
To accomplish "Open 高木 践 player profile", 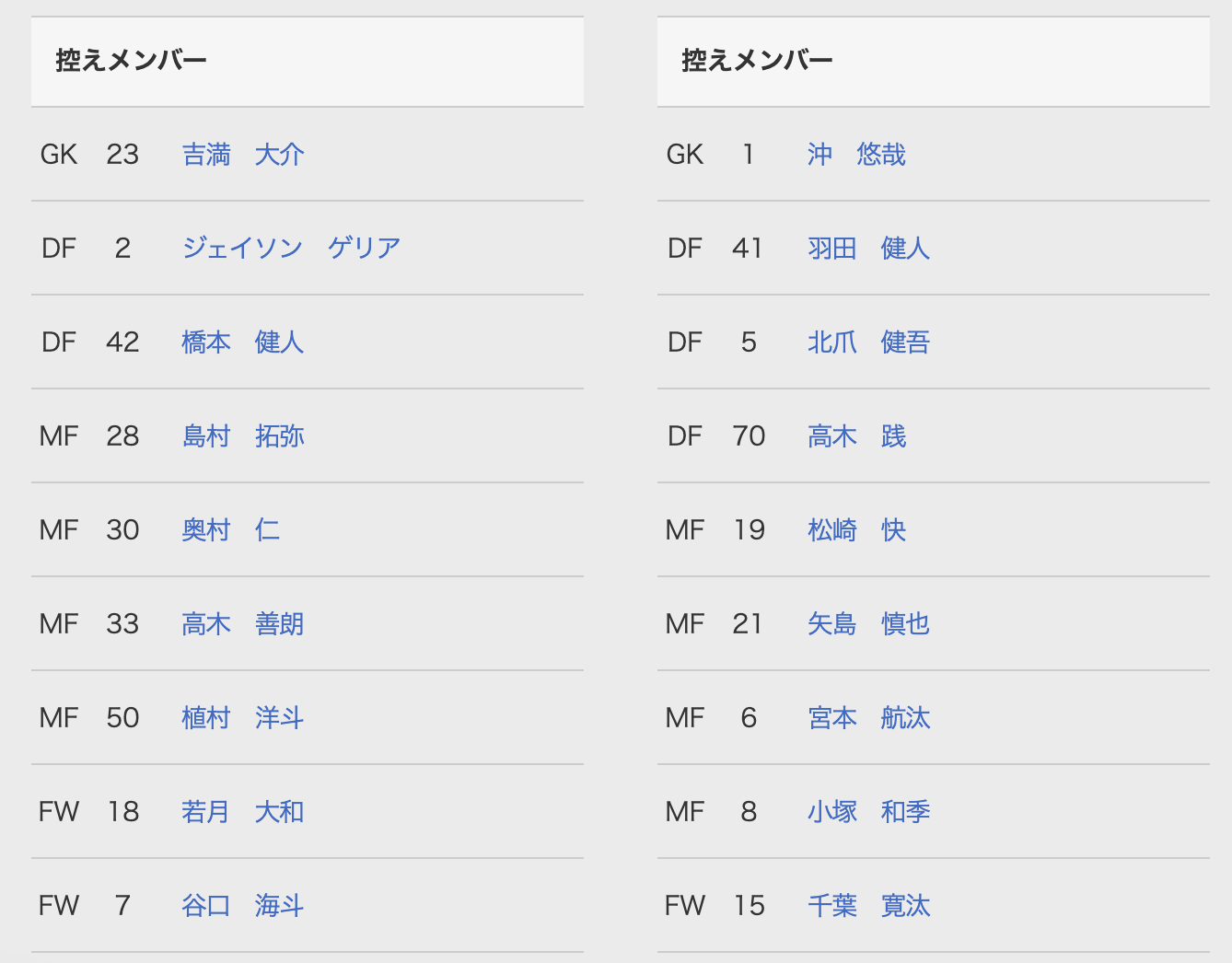I will click(857, 436).
